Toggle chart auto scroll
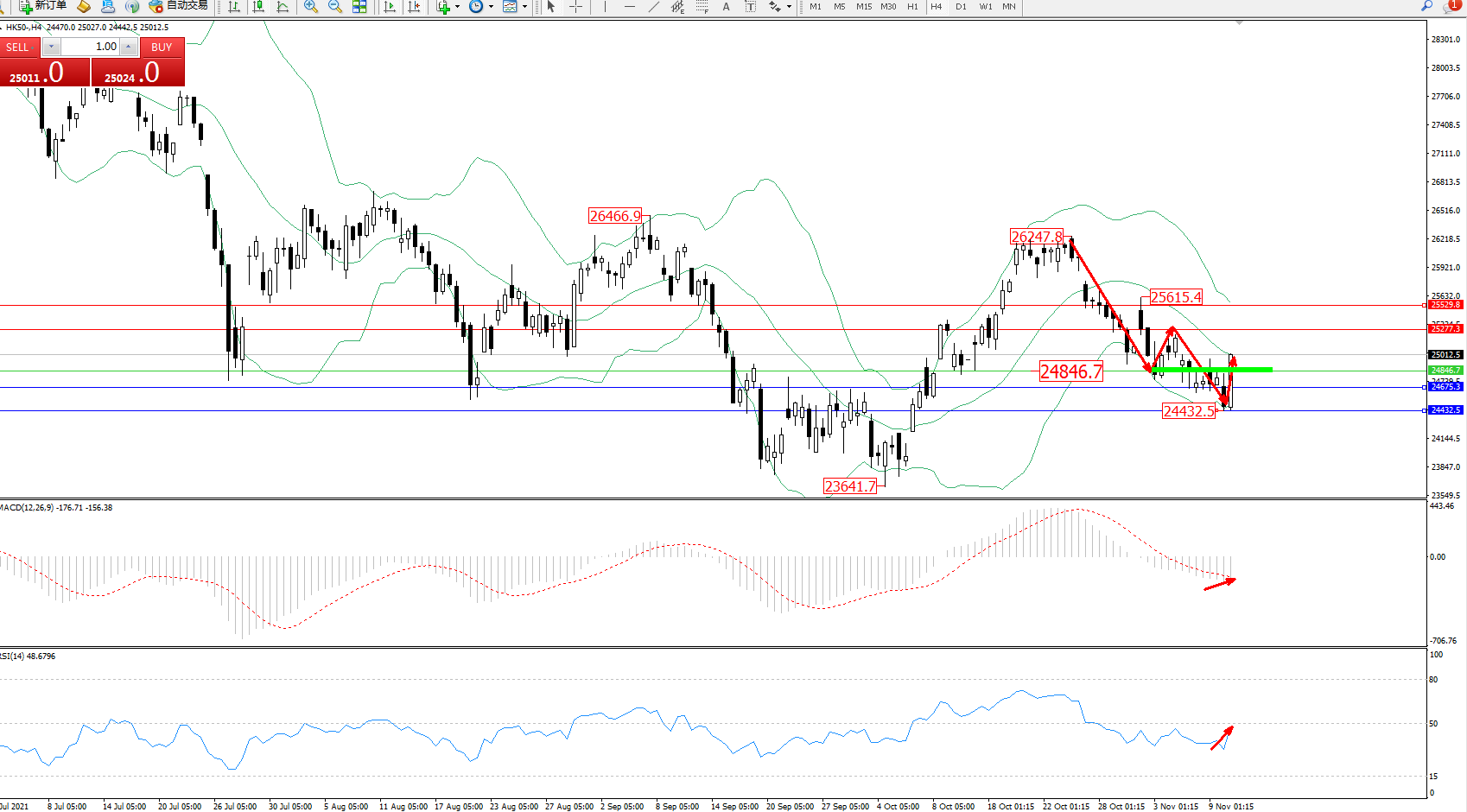 (x=390, y=7)
